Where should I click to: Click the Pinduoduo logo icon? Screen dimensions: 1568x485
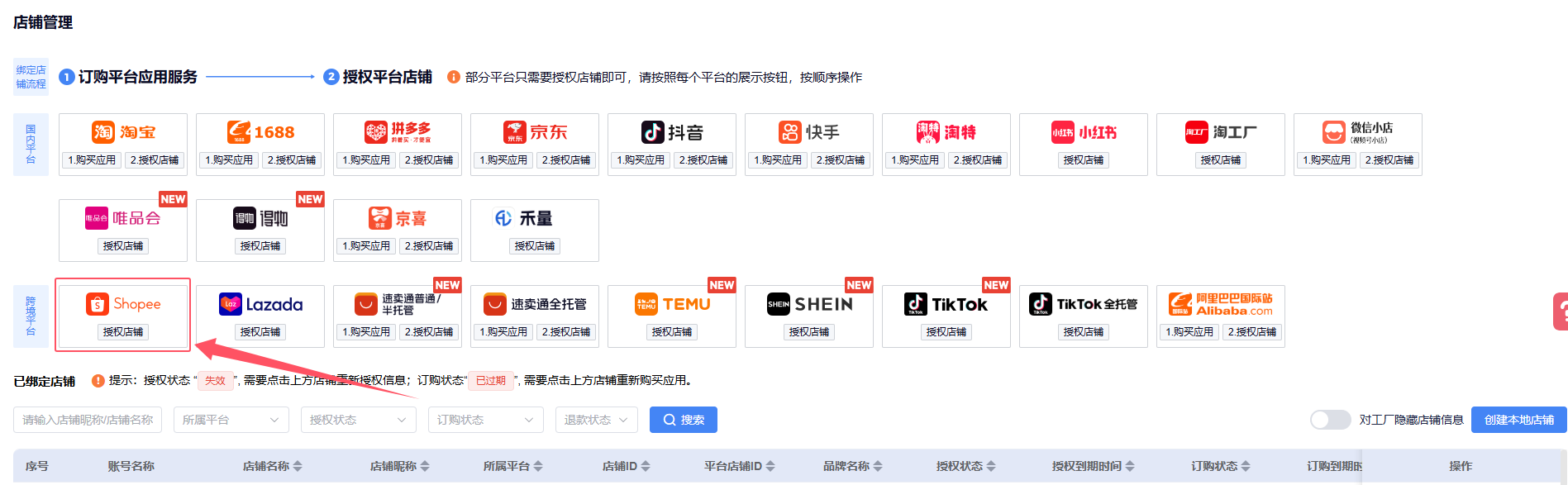point(376,132)
